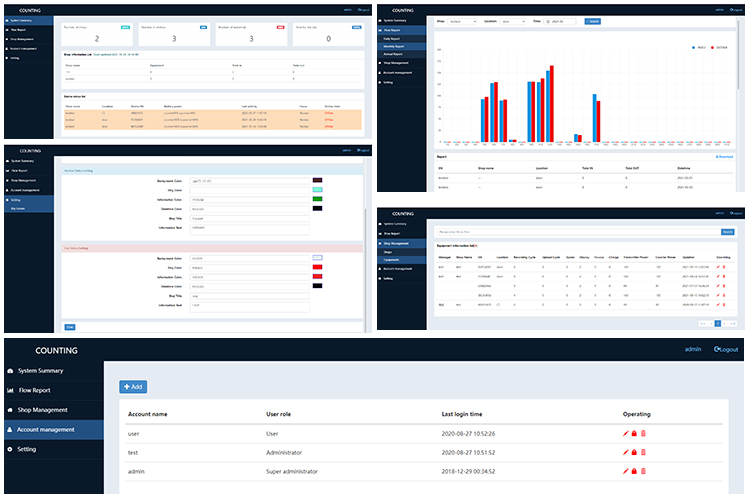Click the blue Add button above accounts table

(x=133, y=386)
